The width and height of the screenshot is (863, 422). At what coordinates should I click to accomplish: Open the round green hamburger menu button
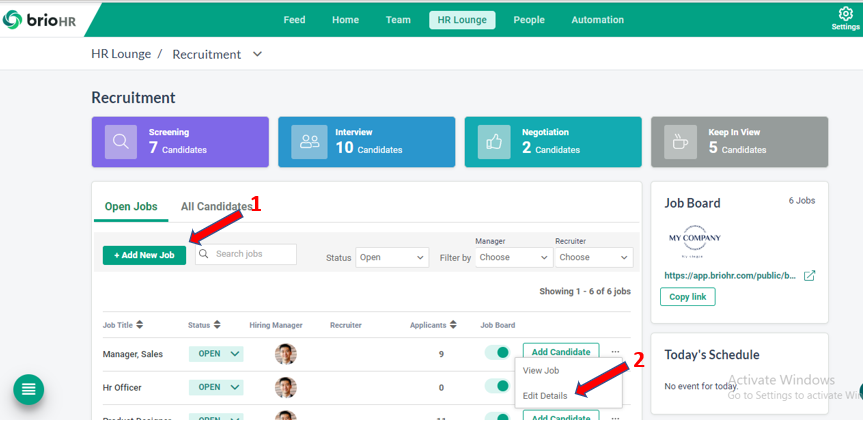[29, 390]
